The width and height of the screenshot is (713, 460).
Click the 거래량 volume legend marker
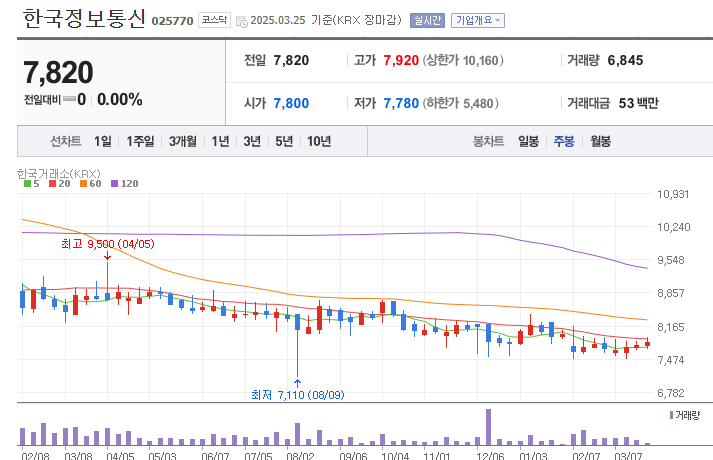click(671, 415)
